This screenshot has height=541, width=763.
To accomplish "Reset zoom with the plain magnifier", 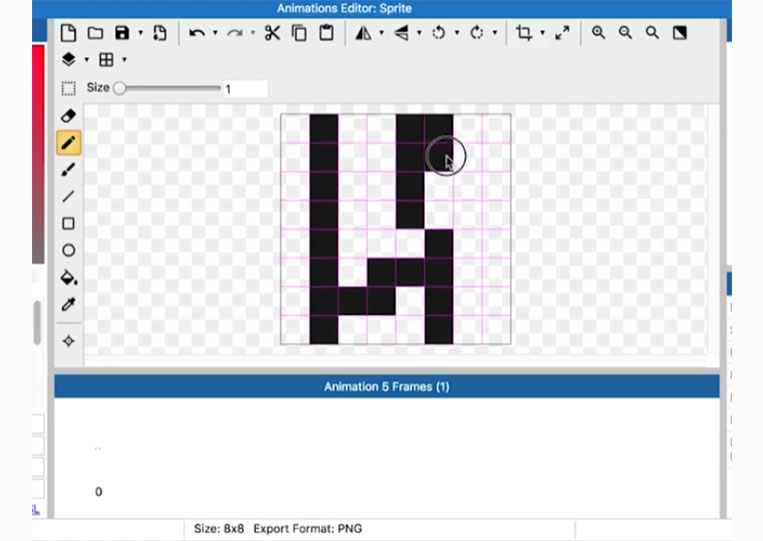I will 652,33.
